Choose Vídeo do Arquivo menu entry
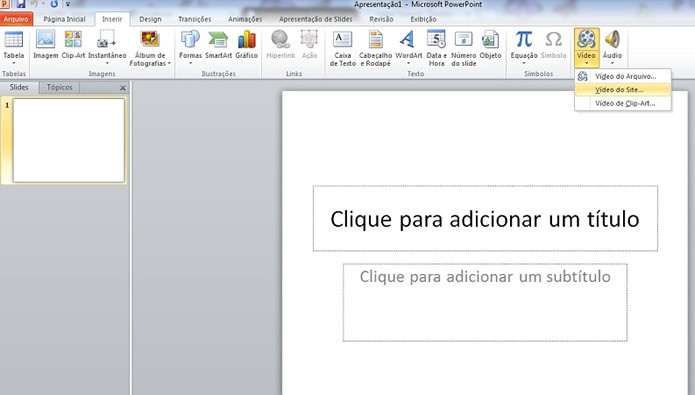The image size is (695, 395). pos(623,76)
